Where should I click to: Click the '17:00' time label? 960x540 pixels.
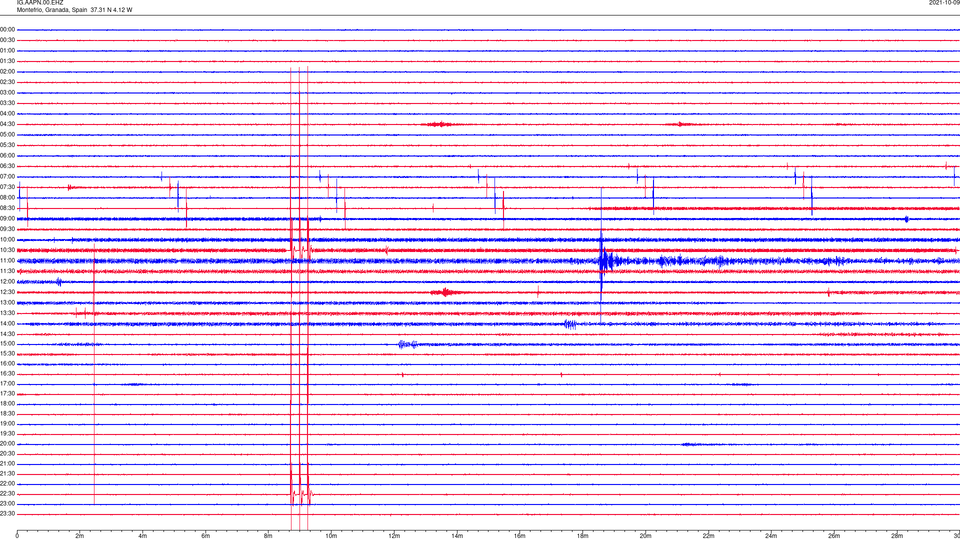[8, 384]
